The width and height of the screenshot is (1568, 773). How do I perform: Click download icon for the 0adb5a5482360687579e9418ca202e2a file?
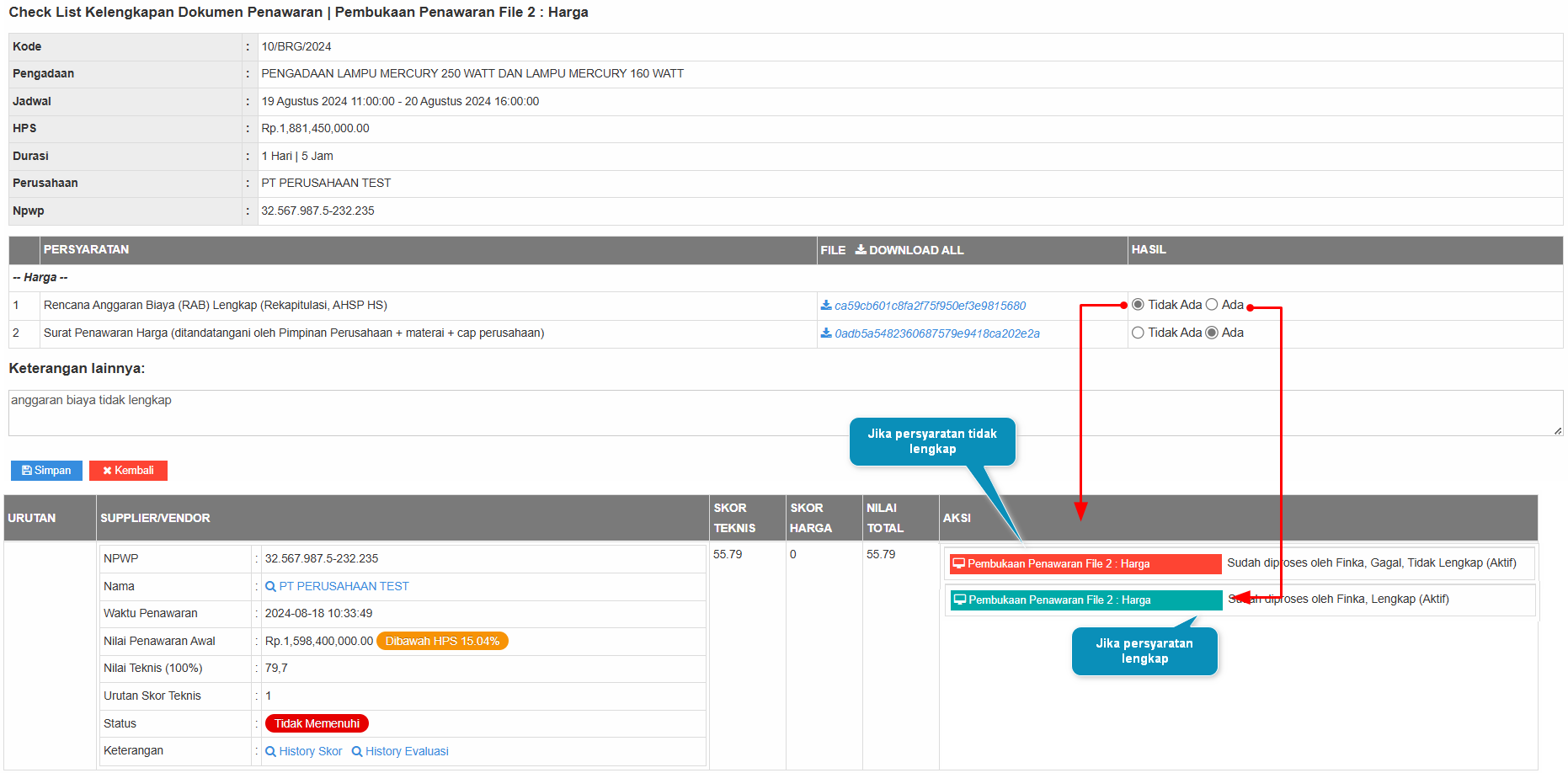pos(826,333)
